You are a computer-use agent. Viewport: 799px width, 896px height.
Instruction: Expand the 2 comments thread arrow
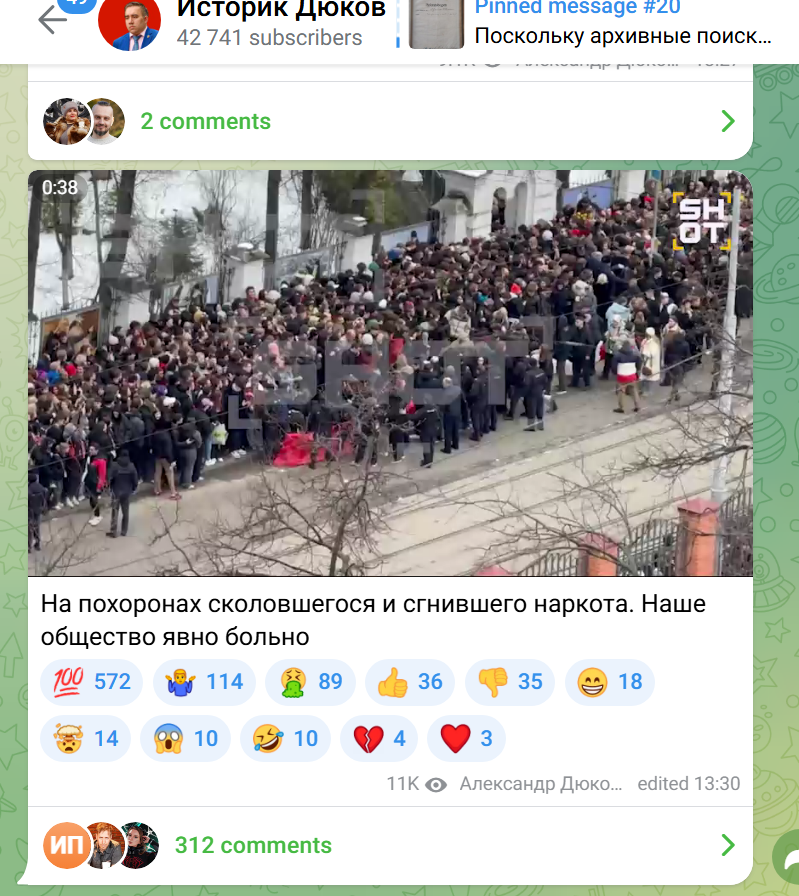(x=728, y=121)
